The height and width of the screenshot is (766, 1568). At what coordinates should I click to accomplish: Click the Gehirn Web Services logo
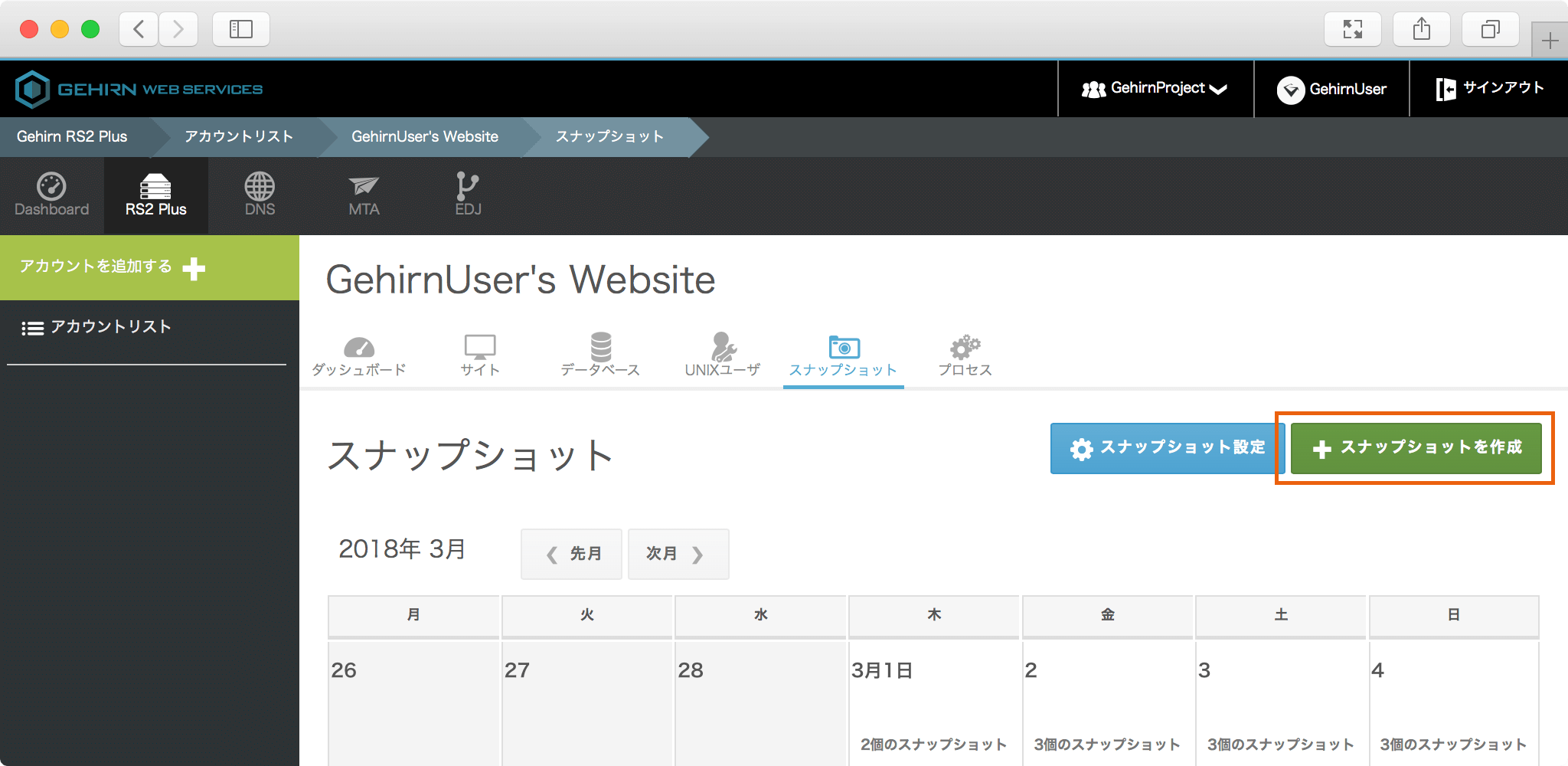click(x=139, y=90)
